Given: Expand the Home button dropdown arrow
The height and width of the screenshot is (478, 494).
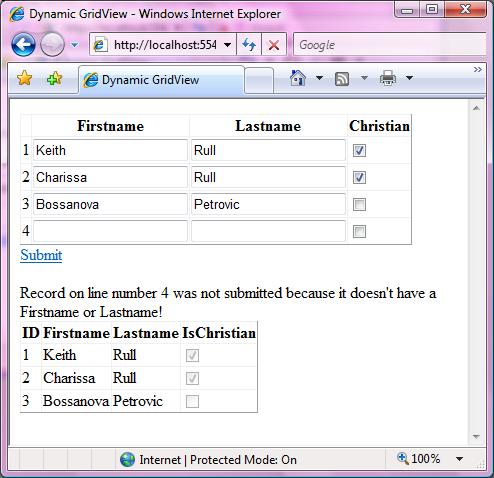Looking at the screenshot, I should [x=319, y=78].
